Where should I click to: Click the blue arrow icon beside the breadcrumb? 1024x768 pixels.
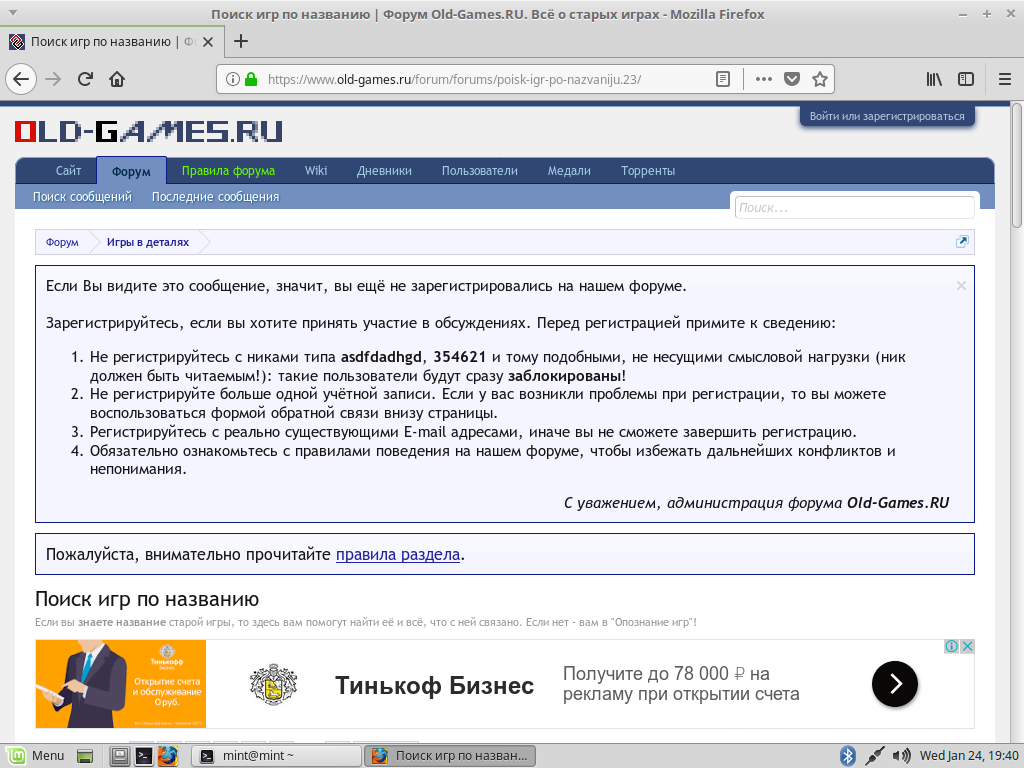pyautogui.click(x=961, y=241)
